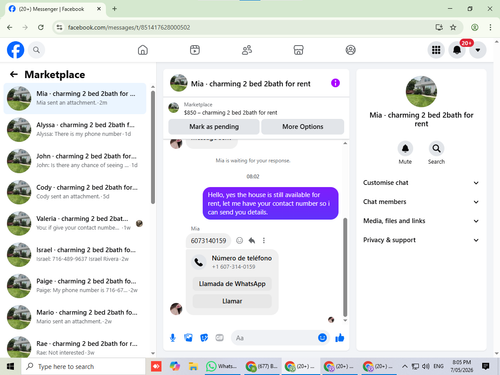Image resolution: width=500 pixels, height=375 pixels.
Task: Open Windows Start menu
Action: pyautogui.click(x=10, y=366)
